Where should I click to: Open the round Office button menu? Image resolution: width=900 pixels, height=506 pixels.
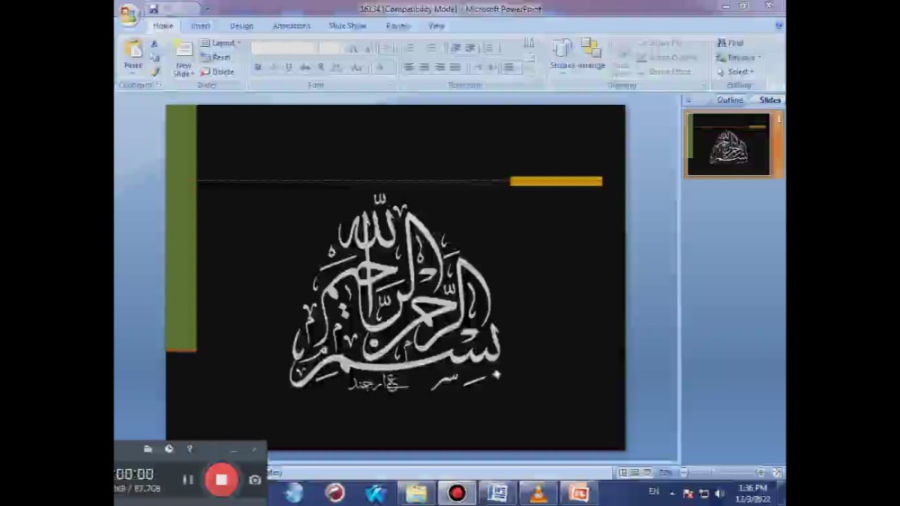click(129, 14)
